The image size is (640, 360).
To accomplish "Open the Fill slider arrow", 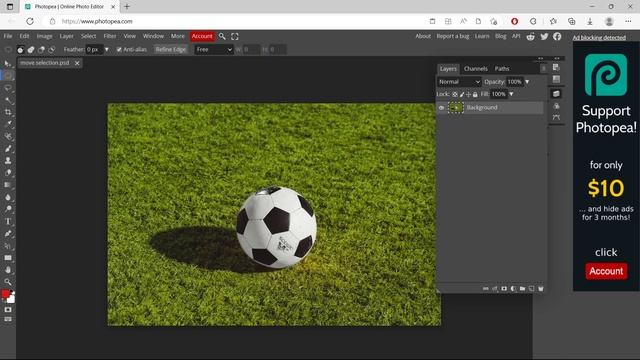I will [511, 94].
